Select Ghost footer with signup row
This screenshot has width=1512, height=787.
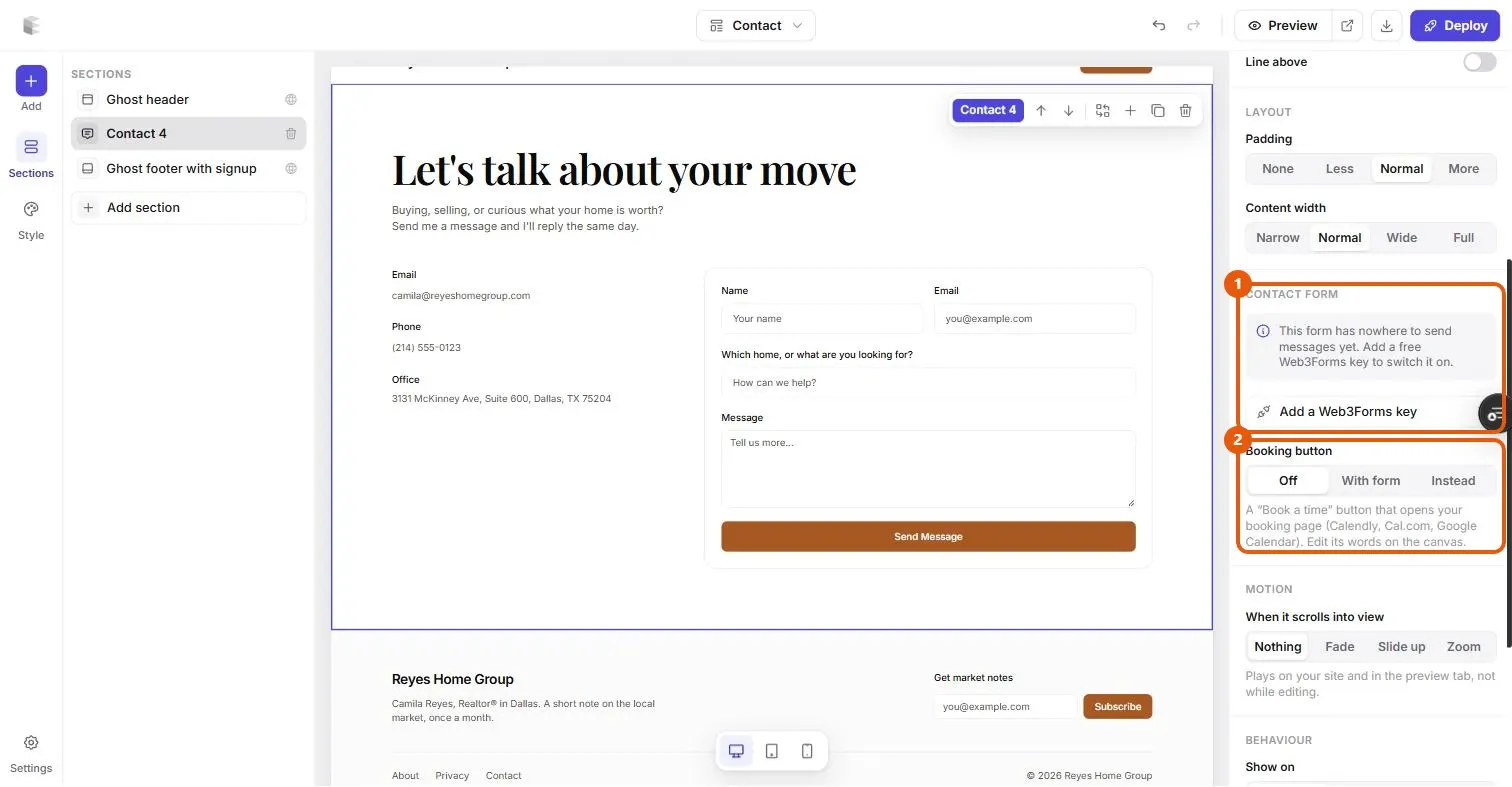point(188,168)
